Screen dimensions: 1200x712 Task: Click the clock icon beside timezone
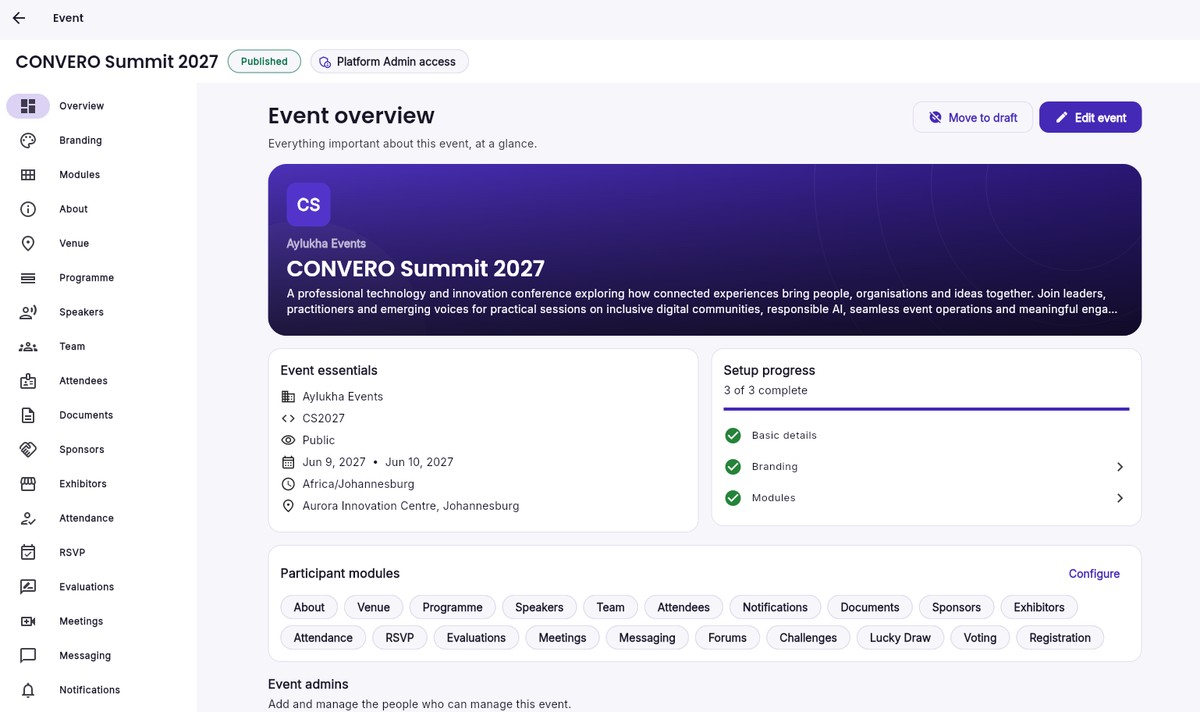click(x=288, y=484)
